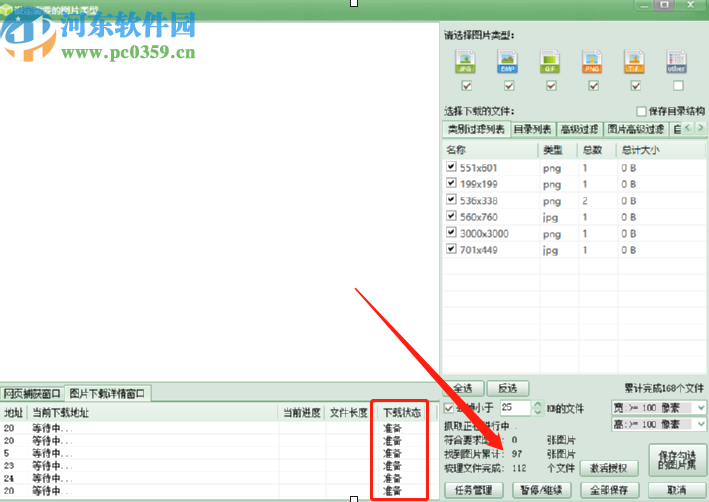Click the BMP image type icon
Screen dimensions: 709x502
507,62
